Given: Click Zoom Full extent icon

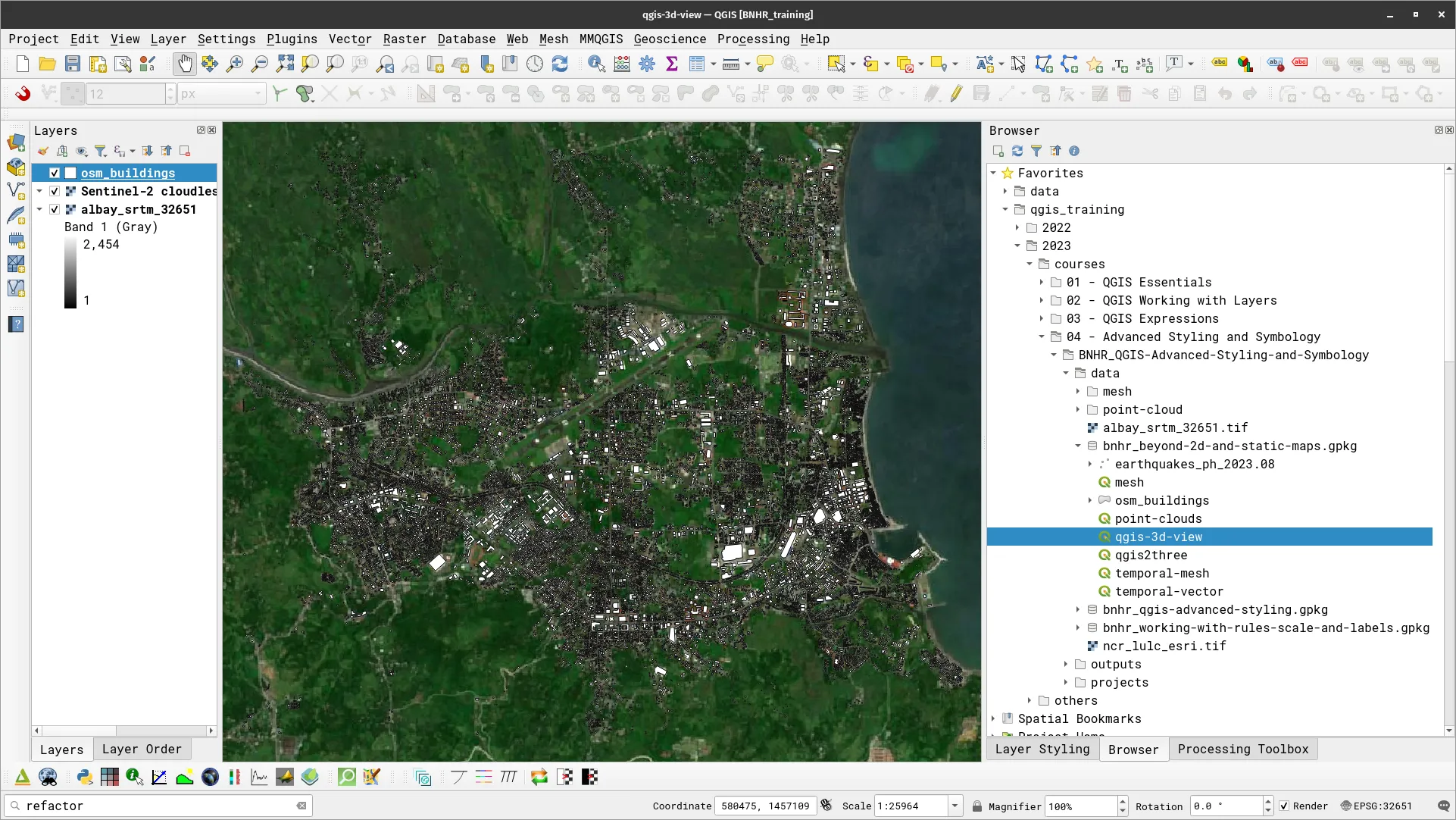Looking at the screenshot, I should coord(285,64).
